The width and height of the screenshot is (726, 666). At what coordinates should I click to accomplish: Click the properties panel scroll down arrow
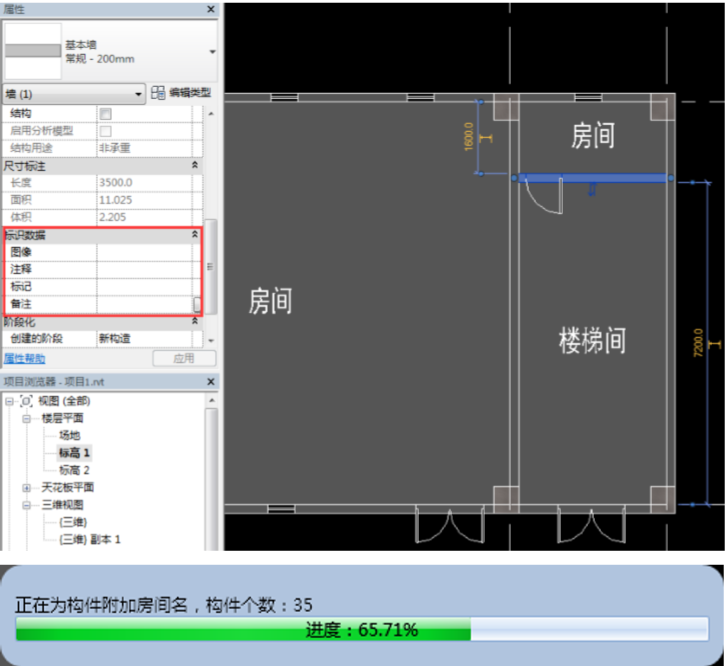coord(211,340)
